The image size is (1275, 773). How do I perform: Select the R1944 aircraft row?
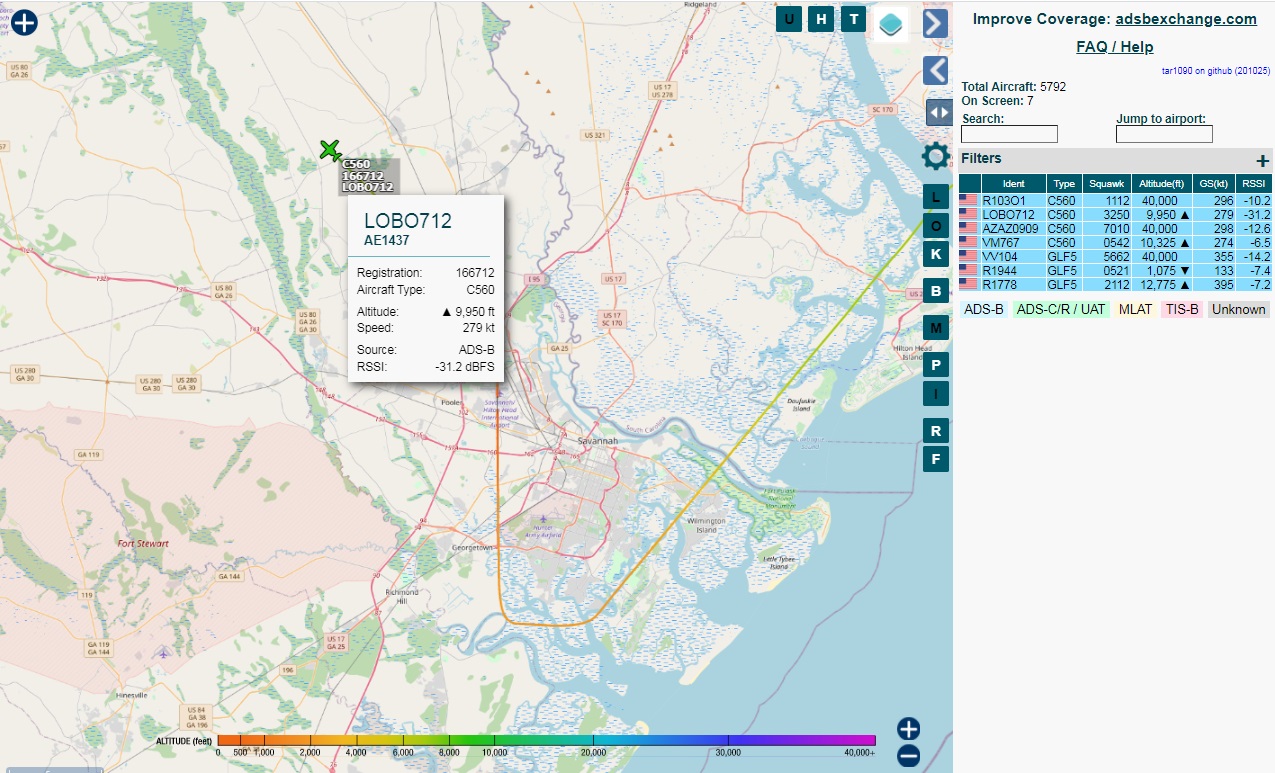tap(1115, 271)
